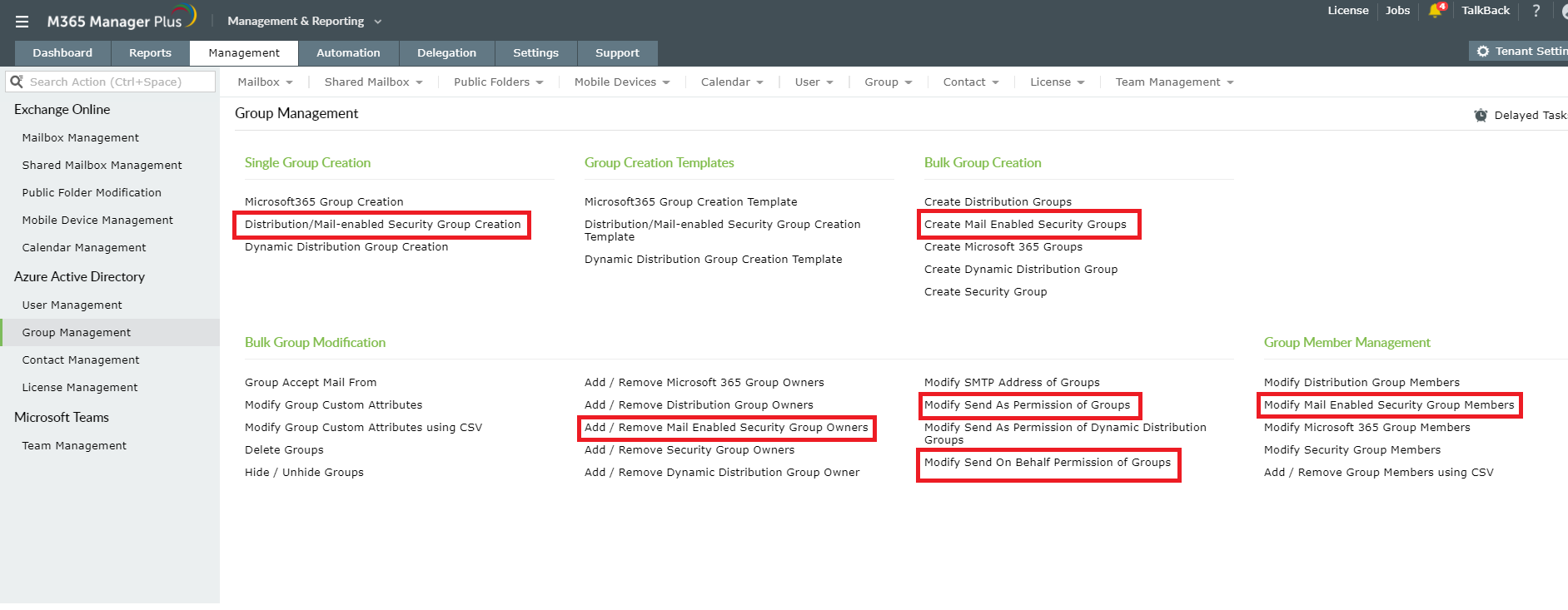Click Create Security Group
The width and height of the screenshot is (1568, 610).
point(986,291)
